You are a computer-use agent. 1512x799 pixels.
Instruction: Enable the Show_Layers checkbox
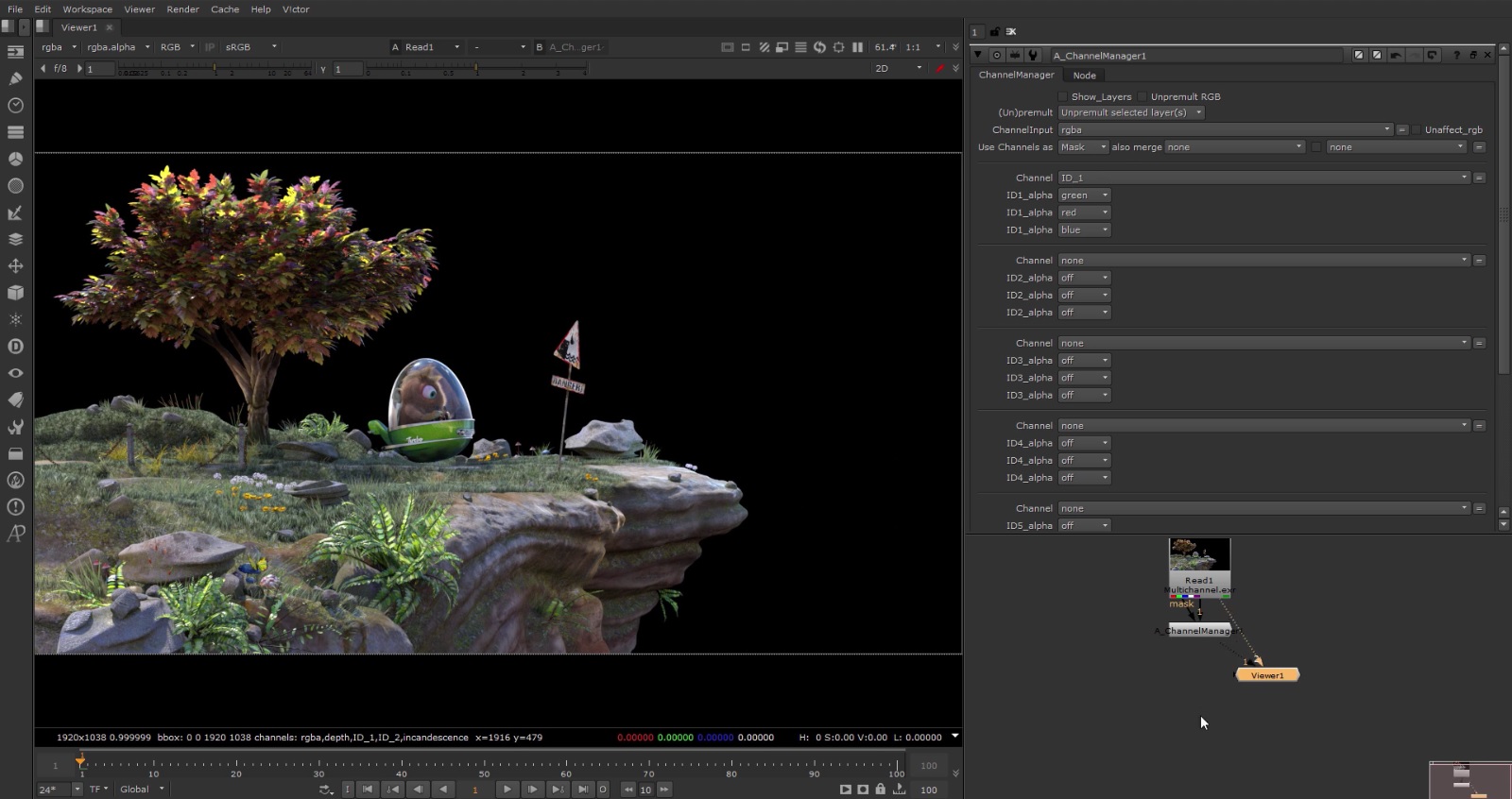point(1063,96)
